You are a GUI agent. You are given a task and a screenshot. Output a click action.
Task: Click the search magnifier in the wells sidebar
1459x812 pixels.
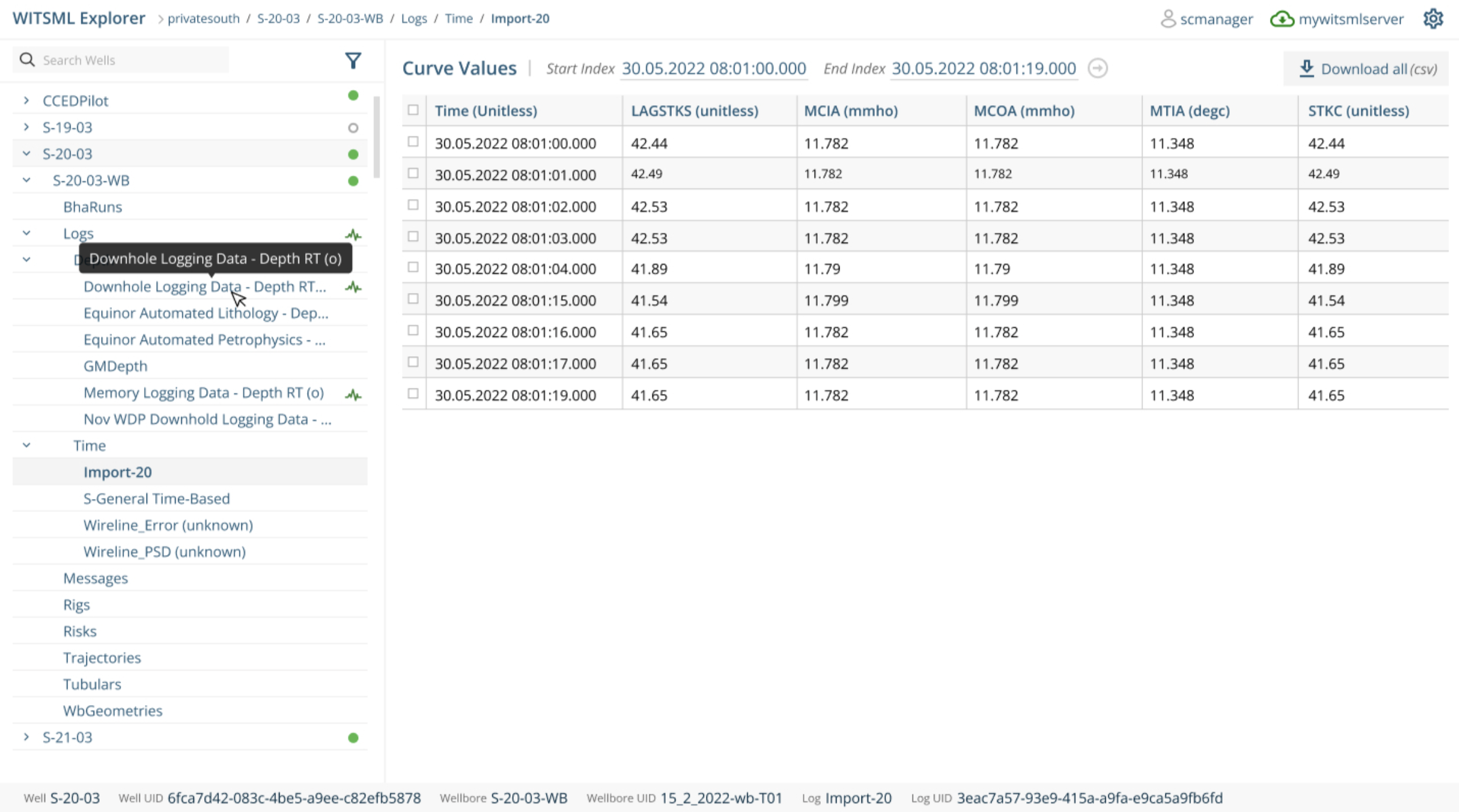coord(27,60)
